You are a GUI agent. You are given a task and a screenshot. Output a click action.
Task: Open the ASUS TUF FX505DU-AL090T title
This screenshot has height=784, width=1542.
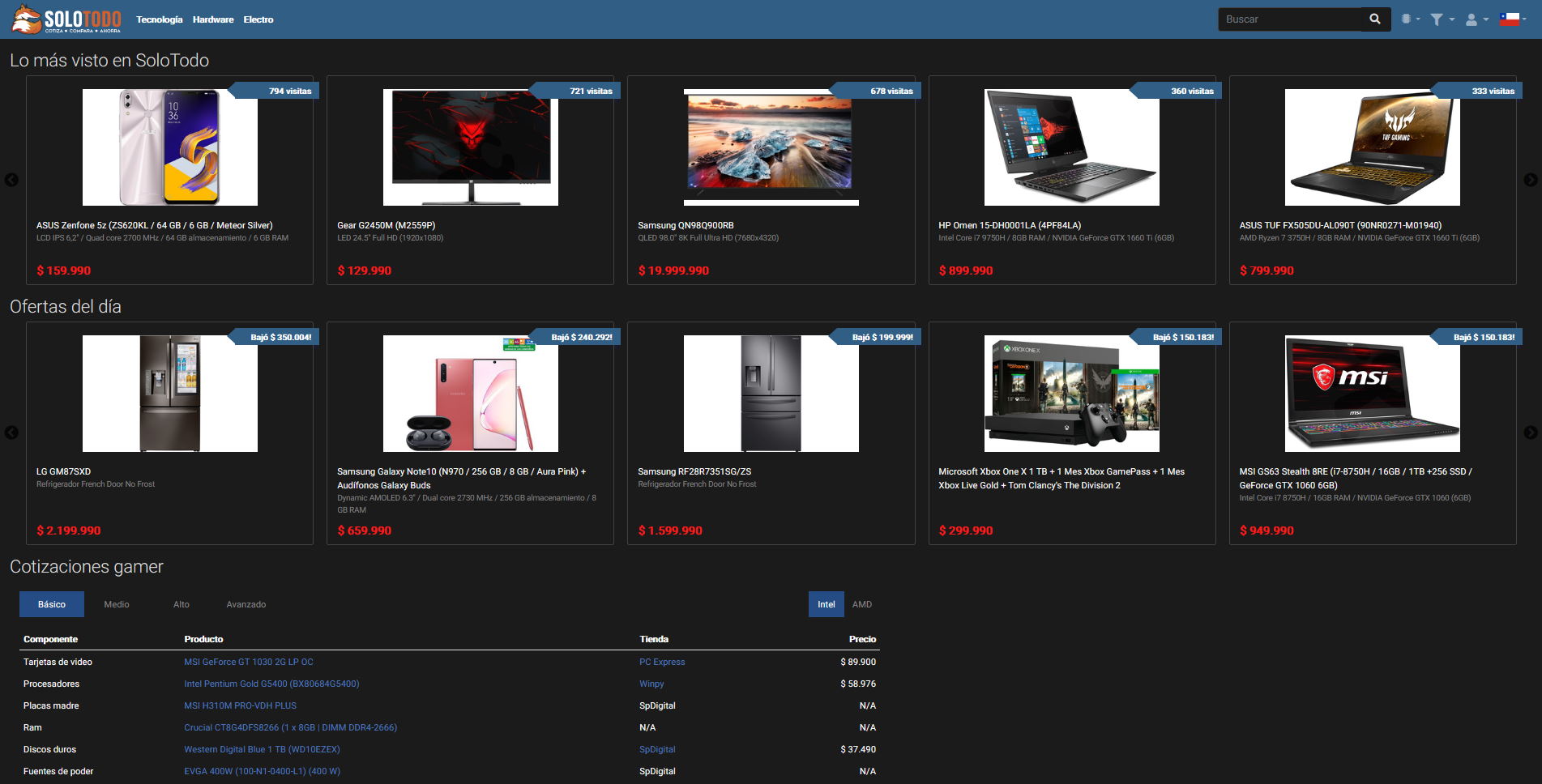(x=1340, y=225)
